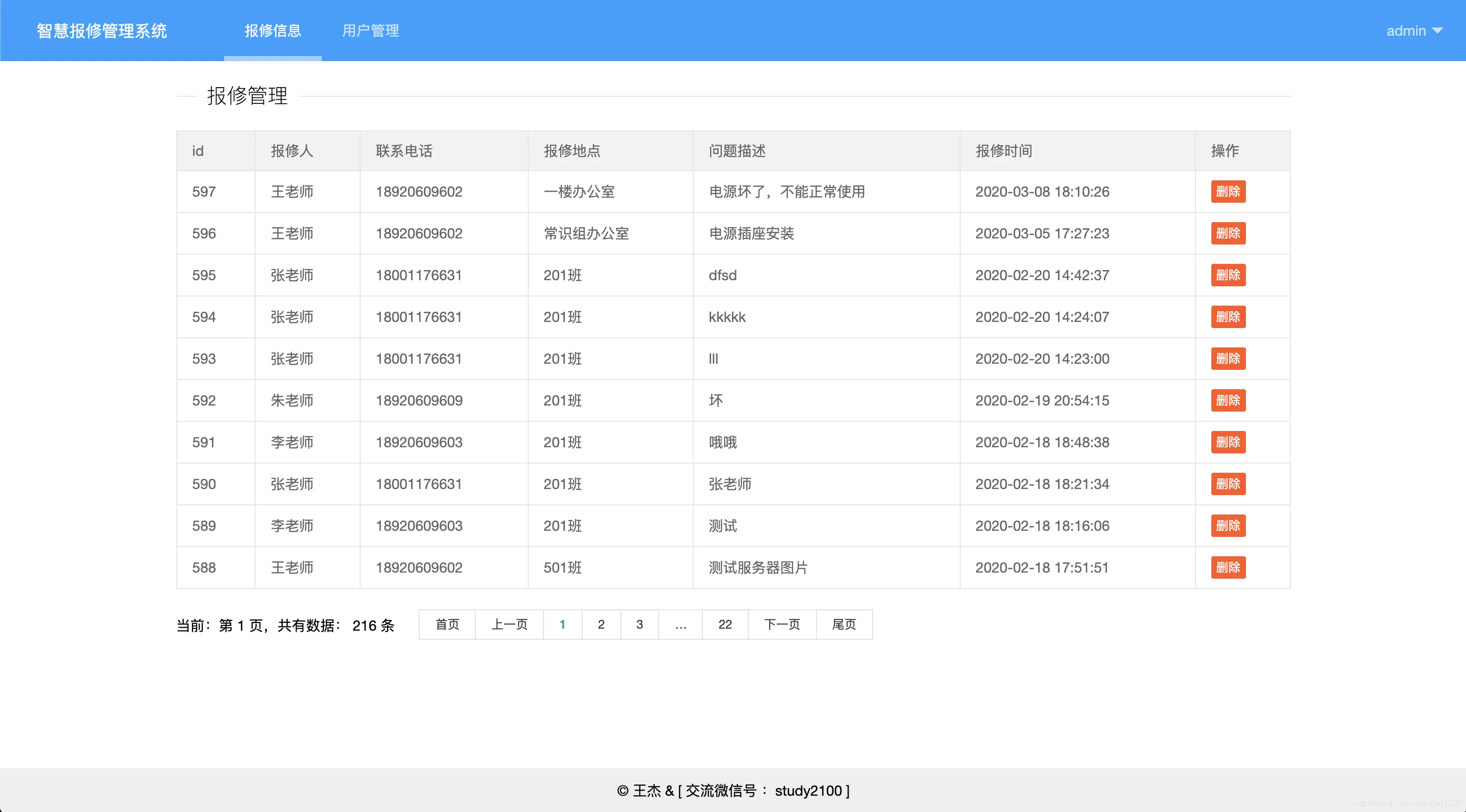Click the id column header
This screenshot has height=812, width=1466.
point(198,151)
